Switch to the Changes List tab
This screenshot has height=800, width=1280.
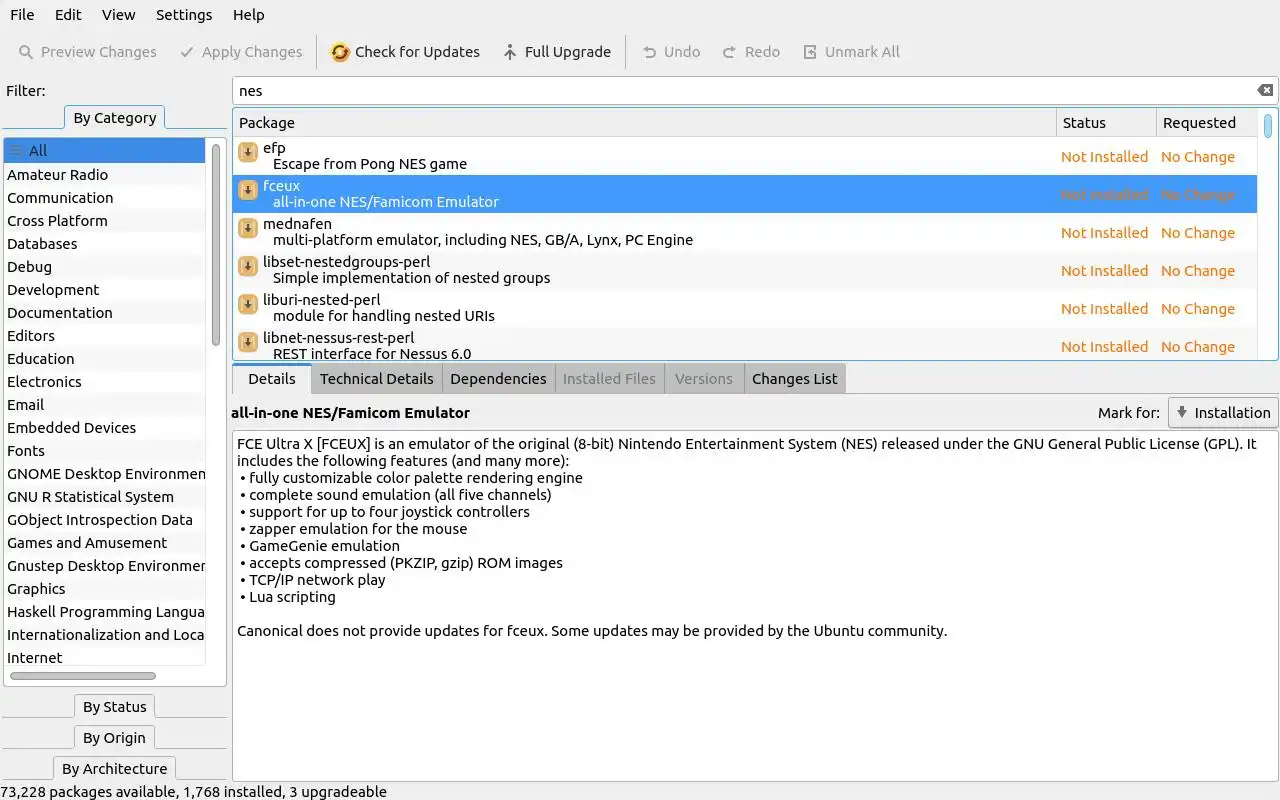pos(795,379)
